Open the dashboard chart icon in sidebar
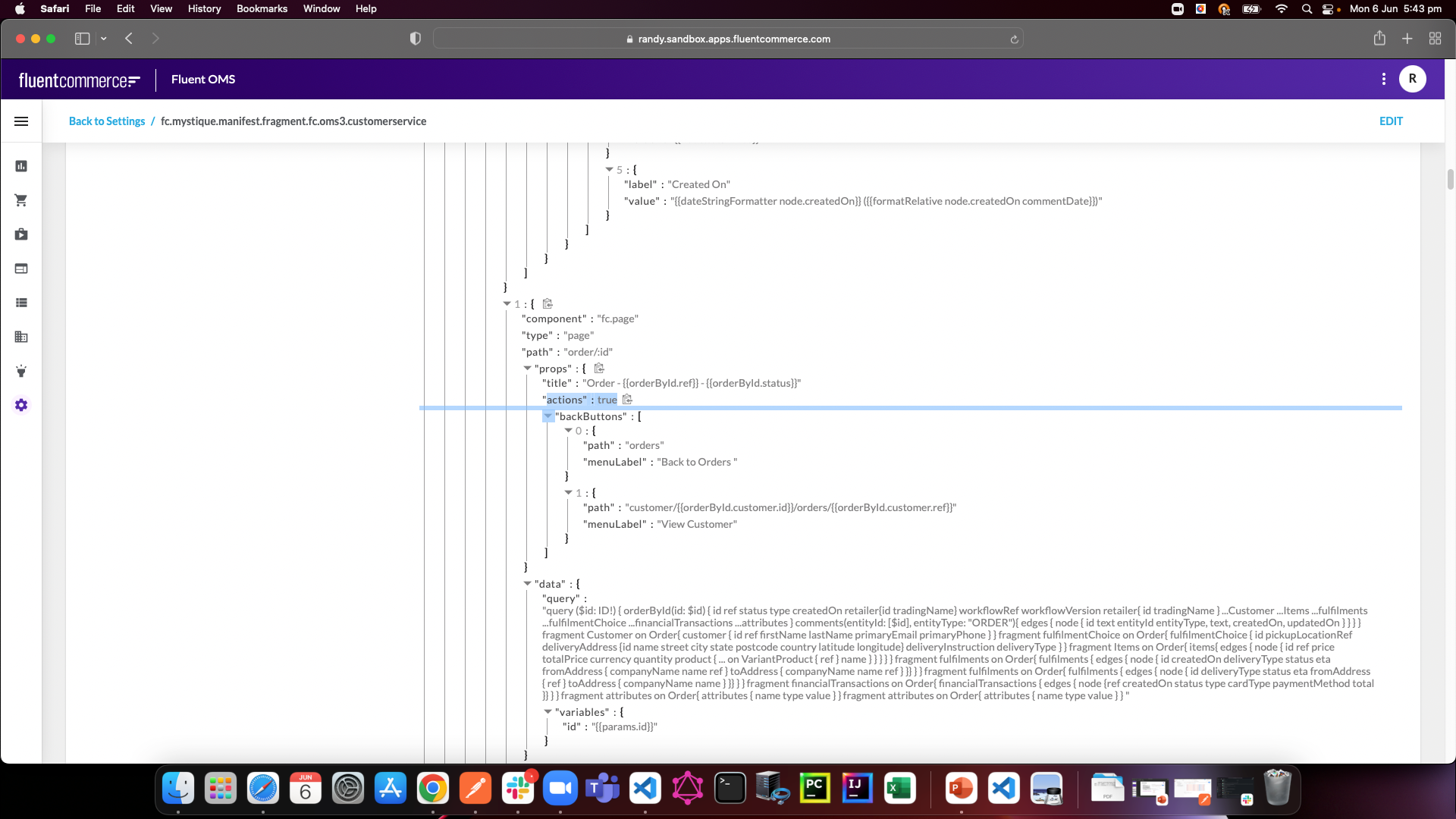This screenshot has width=1456, height=819. click(21, 166)
